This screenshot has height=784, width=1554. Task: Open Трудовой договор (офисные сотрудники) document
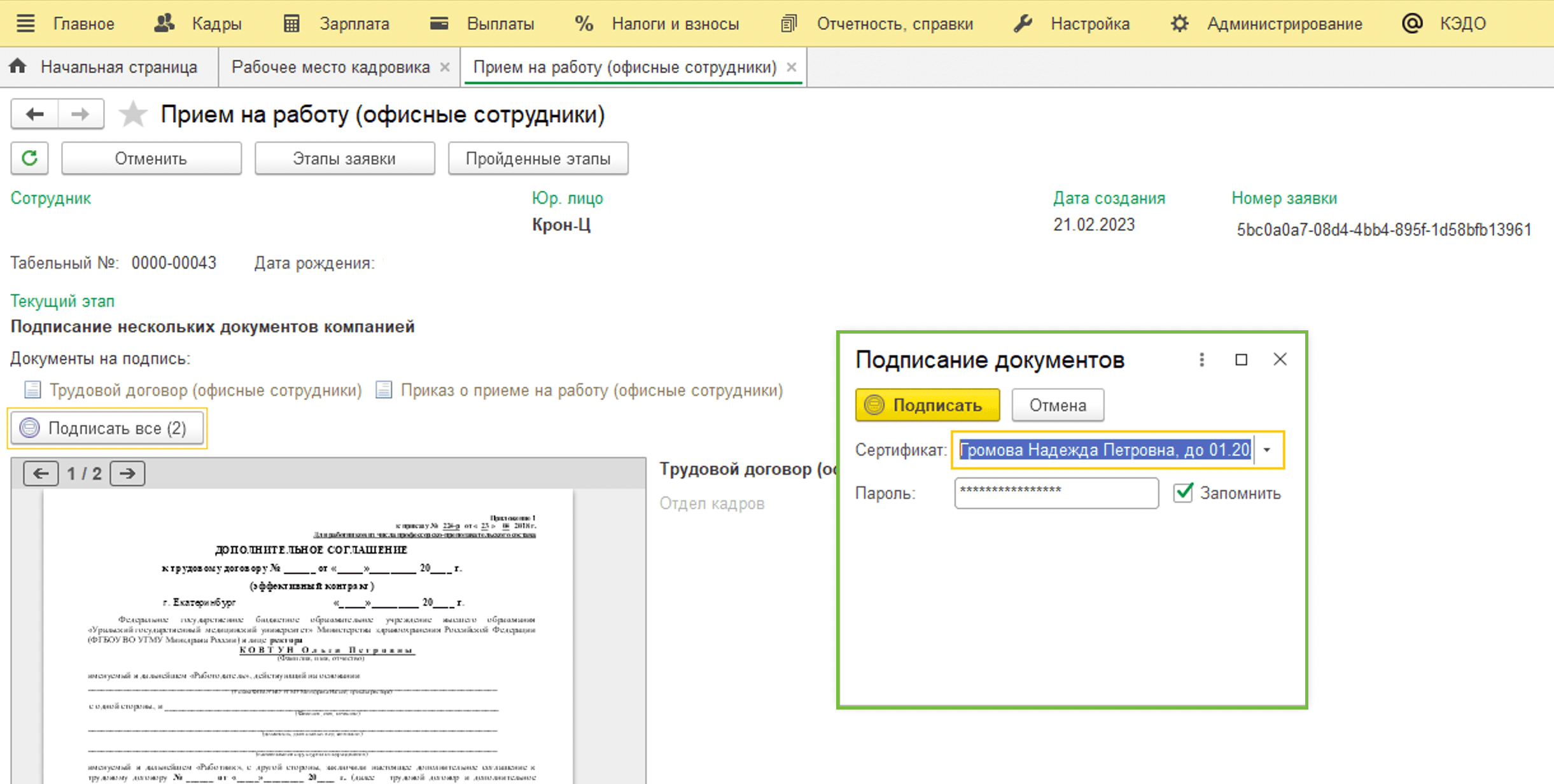(205, 390)
